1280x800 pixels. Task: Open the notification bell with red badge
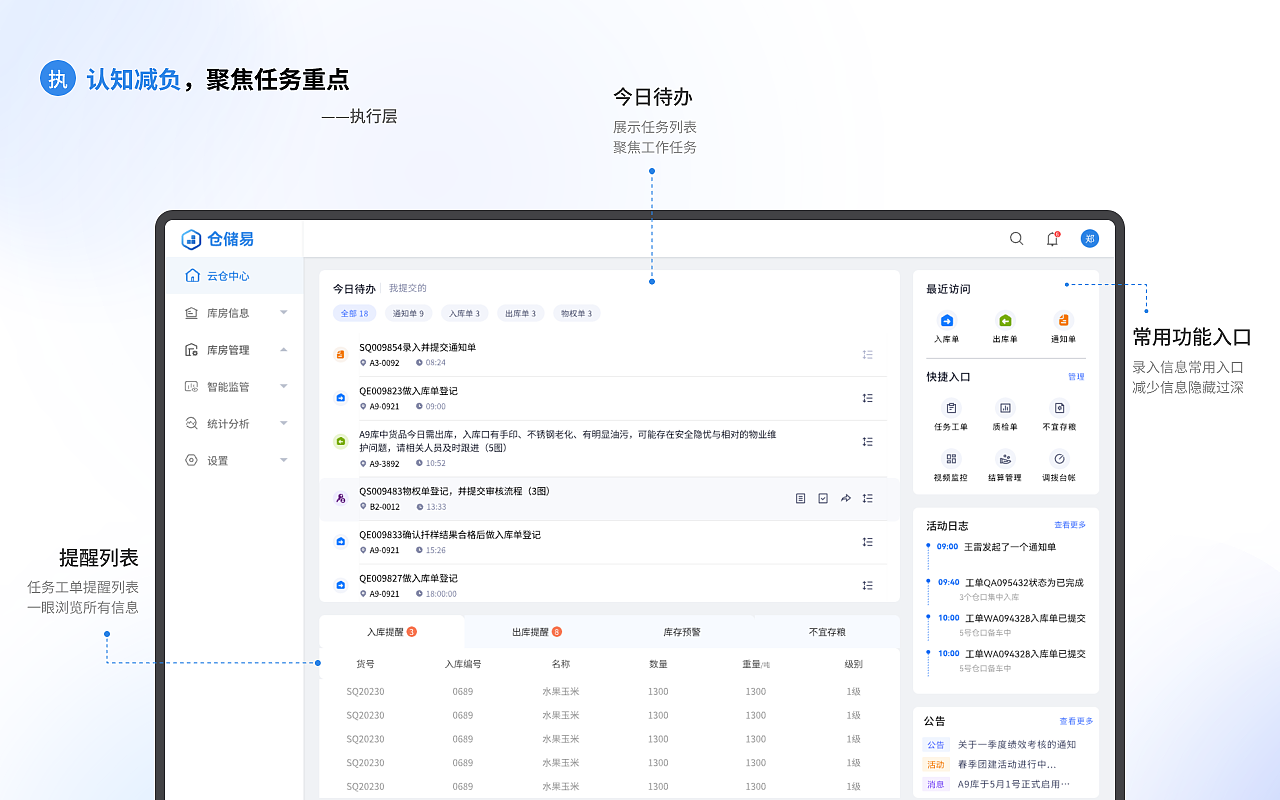pyautogui.click(x=1052, y=239)
